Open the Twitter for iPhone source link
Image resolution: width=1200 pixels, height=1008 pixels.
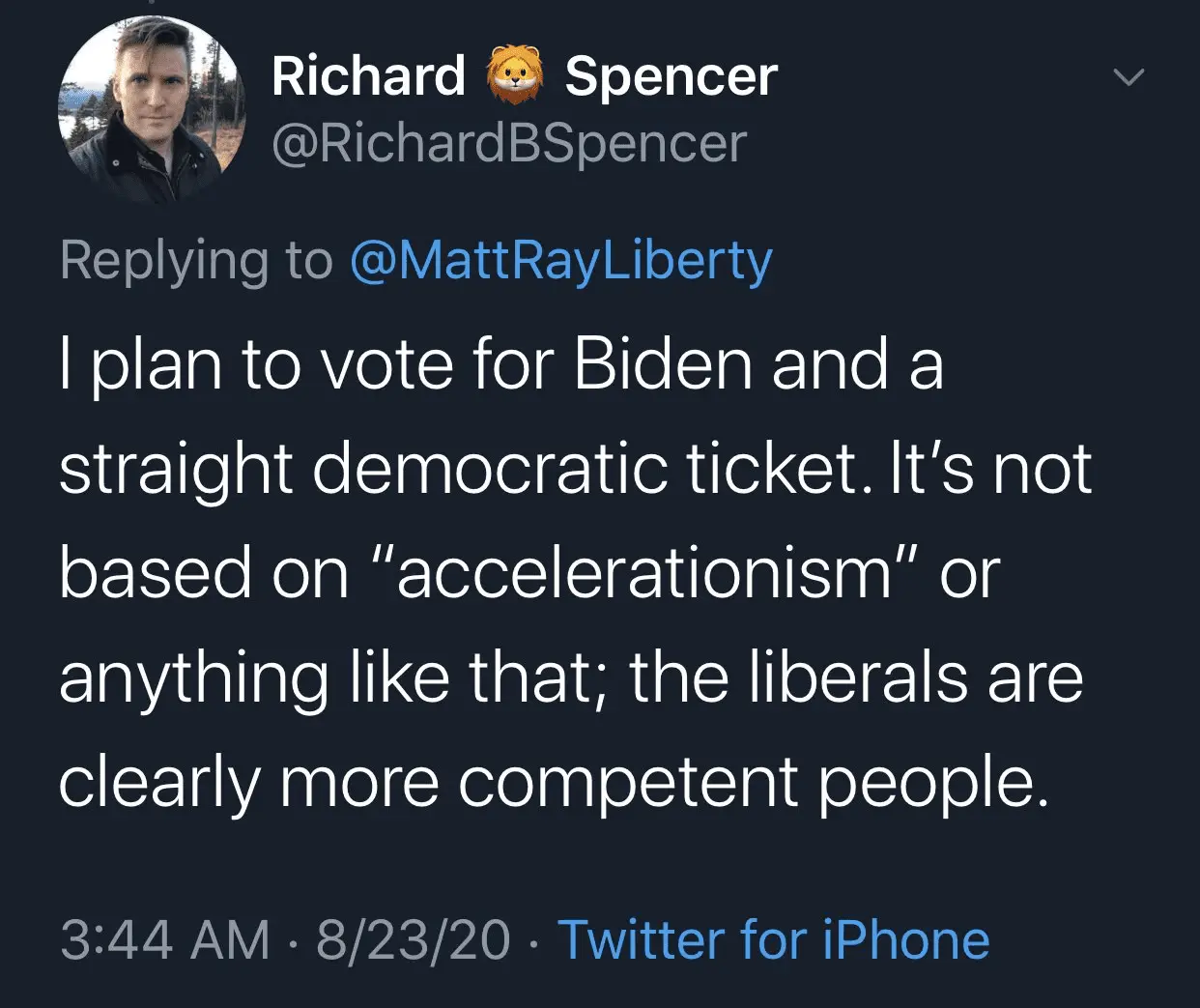coord(774,939)
